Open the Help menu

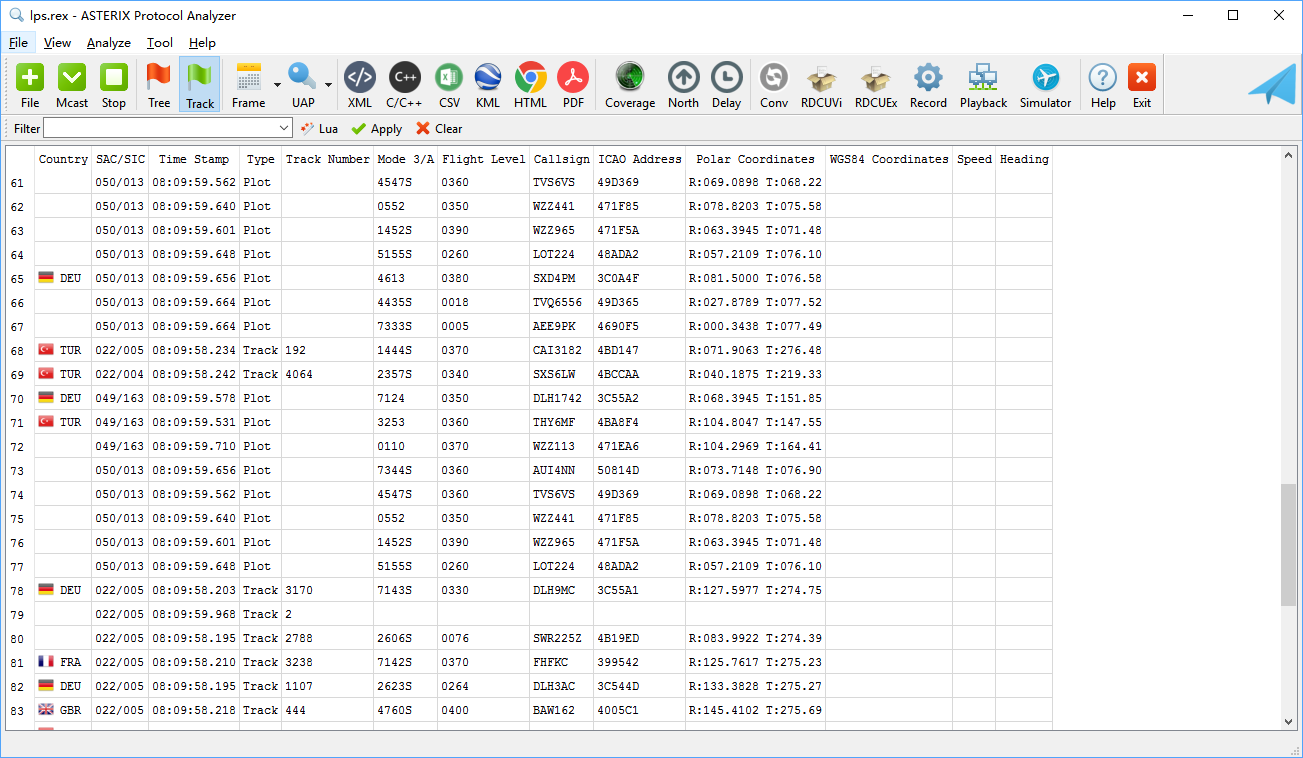coord(202,43)
